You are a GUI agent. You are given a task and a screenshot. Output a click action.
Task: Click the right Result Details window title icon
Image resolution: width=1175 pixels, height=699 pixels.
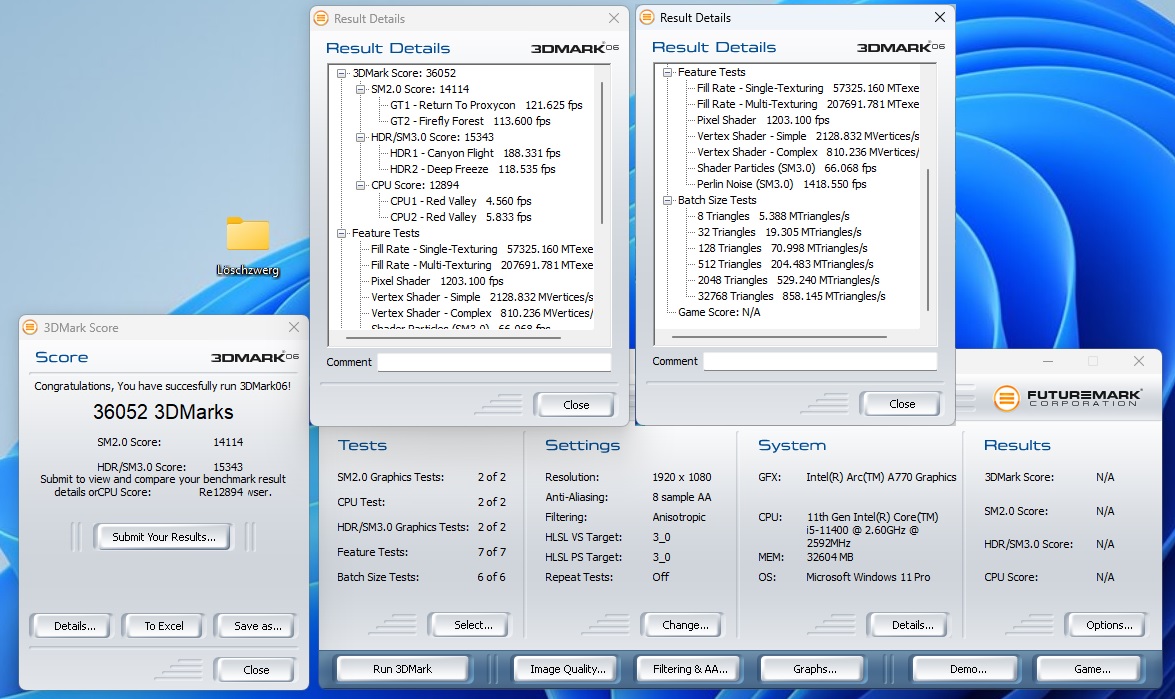coord(647,17)
